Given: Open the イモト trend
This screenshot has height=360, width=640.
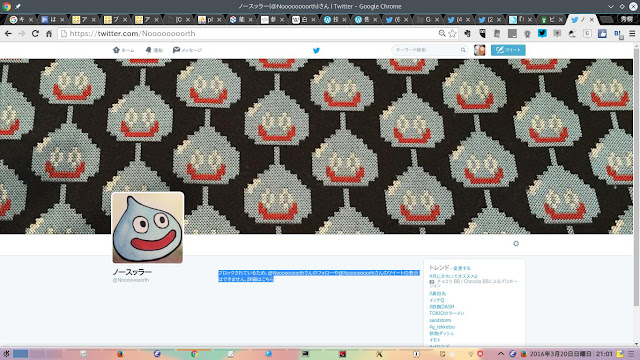Looking at the screenshot, I should point(435,340).
